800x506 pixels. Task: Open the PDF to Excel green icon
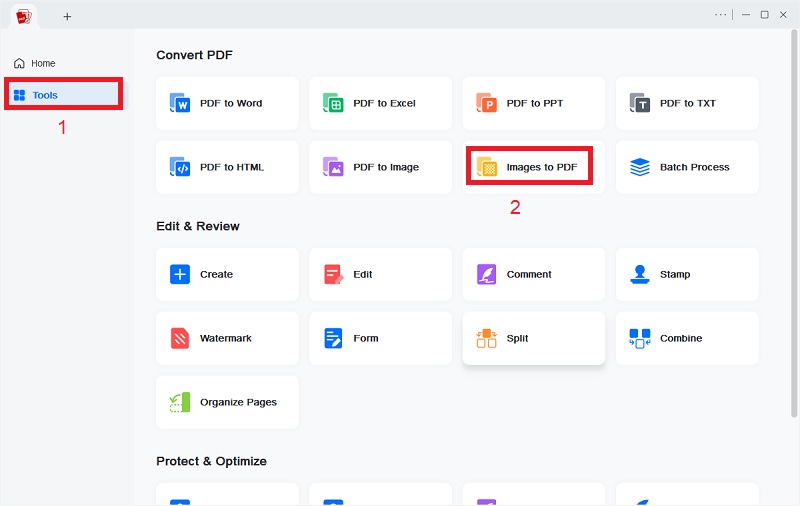[333, 103]
